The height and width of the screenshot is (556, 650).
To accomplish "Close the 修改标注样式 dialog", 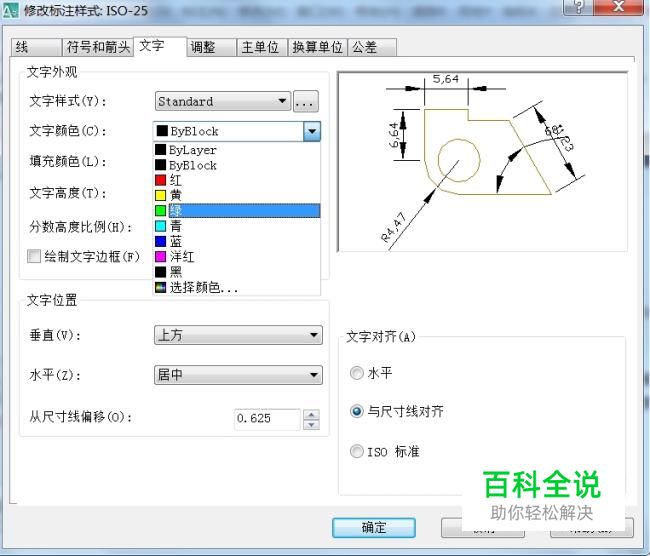I will point(619,7).
